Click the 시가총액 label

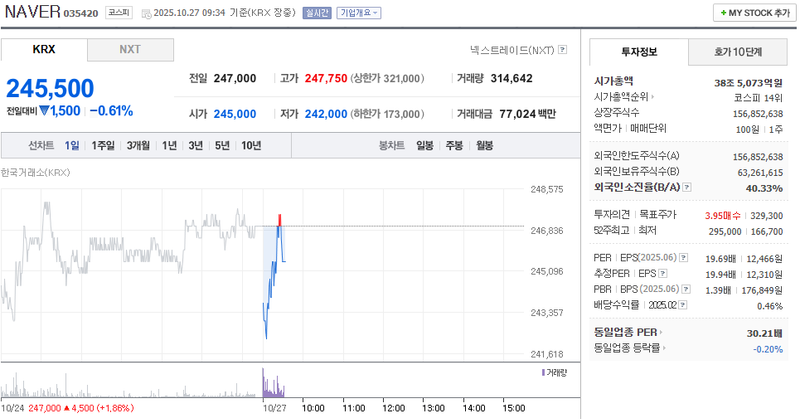tap(613, 81)
